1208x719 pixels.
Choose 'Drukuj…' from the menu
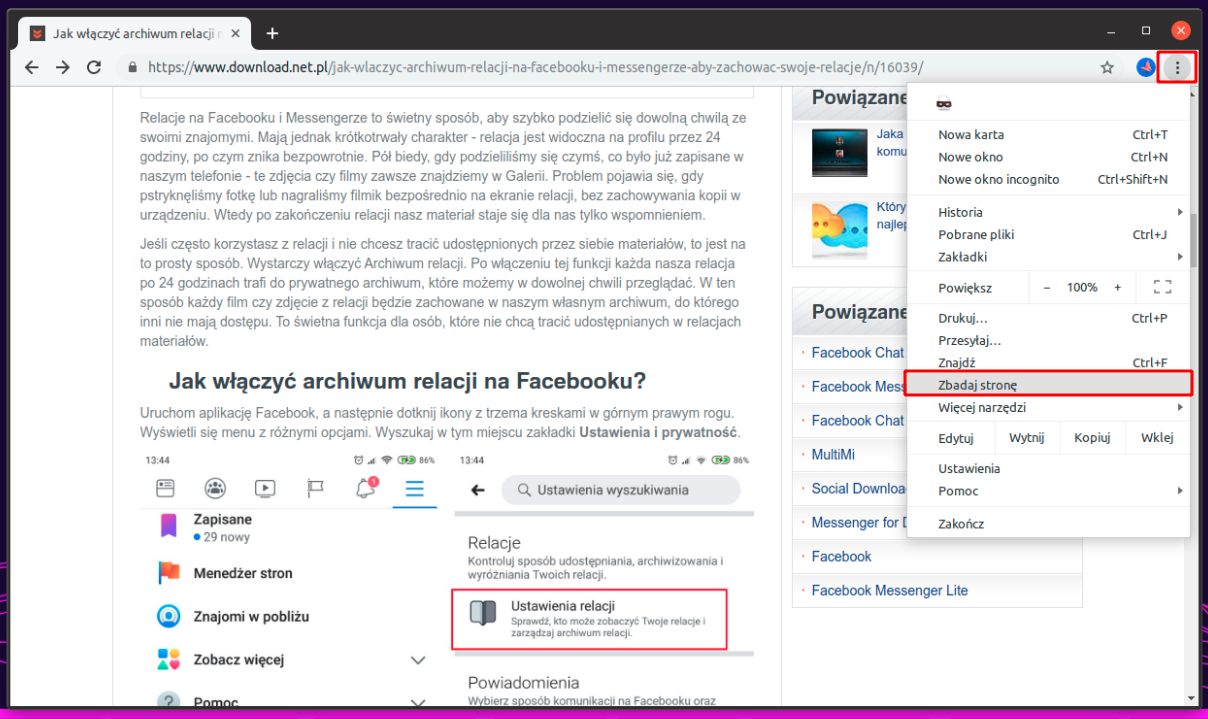1048,318
